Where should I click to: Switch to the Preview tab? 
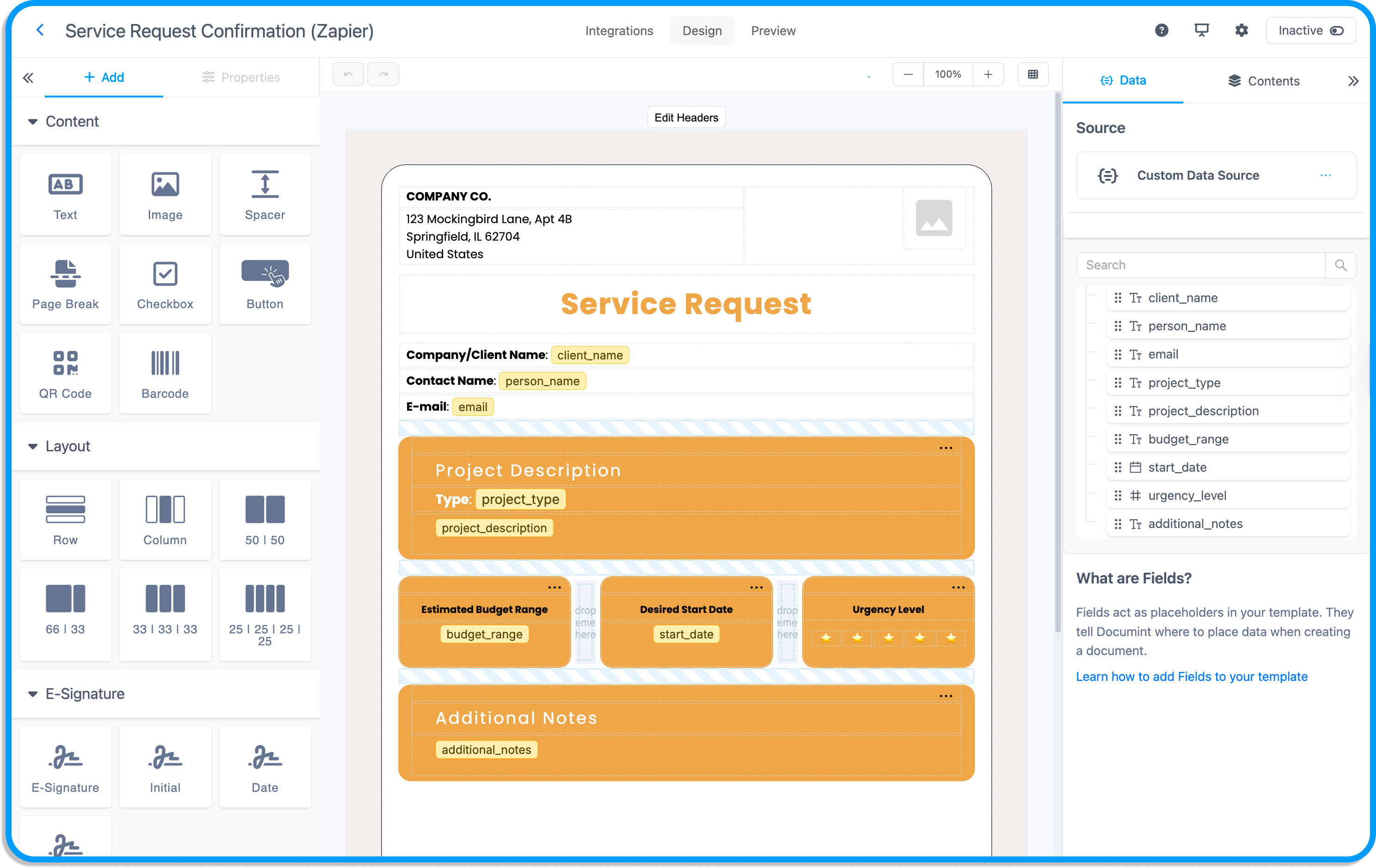point(773,31)
